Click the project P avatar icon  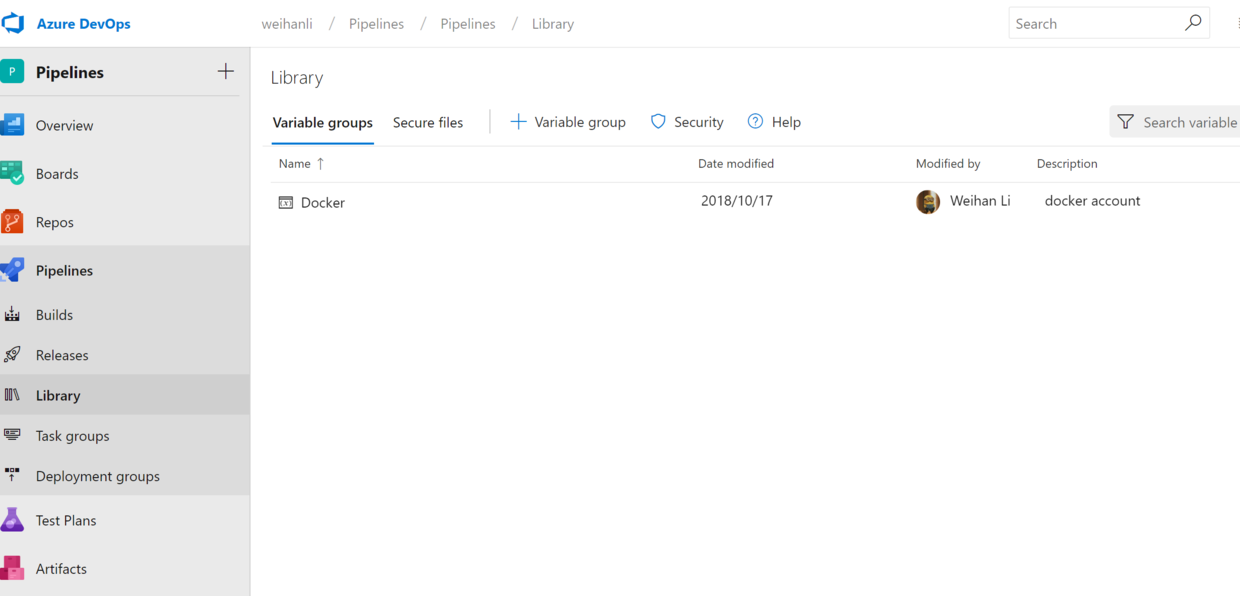pos(12,71)
